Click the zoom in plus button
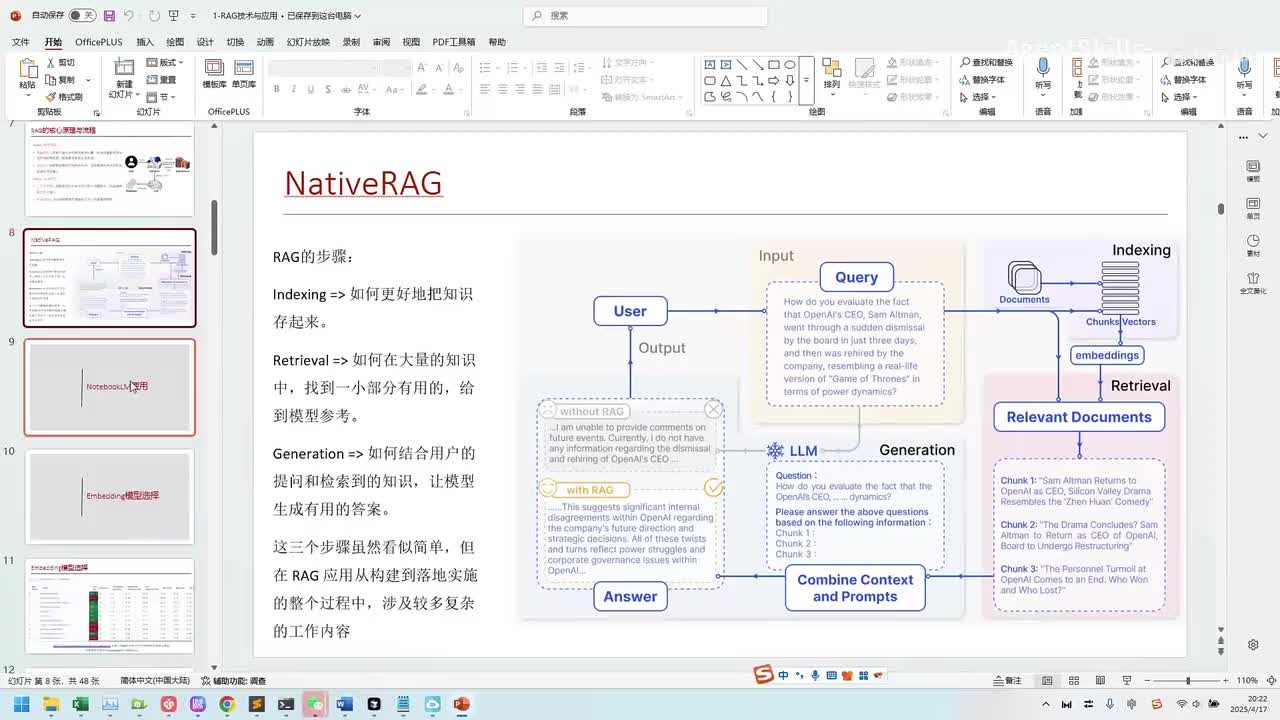The image size is (1280, 720). (x=1227, y=680)
